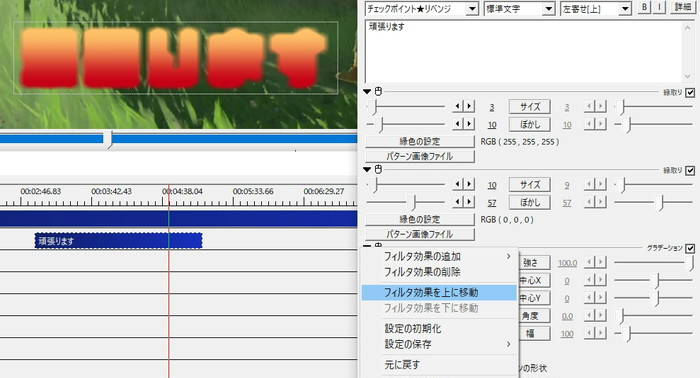This screenshot has height=378, width=700.
Task: Disable the グラデーション filter checkbox
Action: (x=690, y=248)
